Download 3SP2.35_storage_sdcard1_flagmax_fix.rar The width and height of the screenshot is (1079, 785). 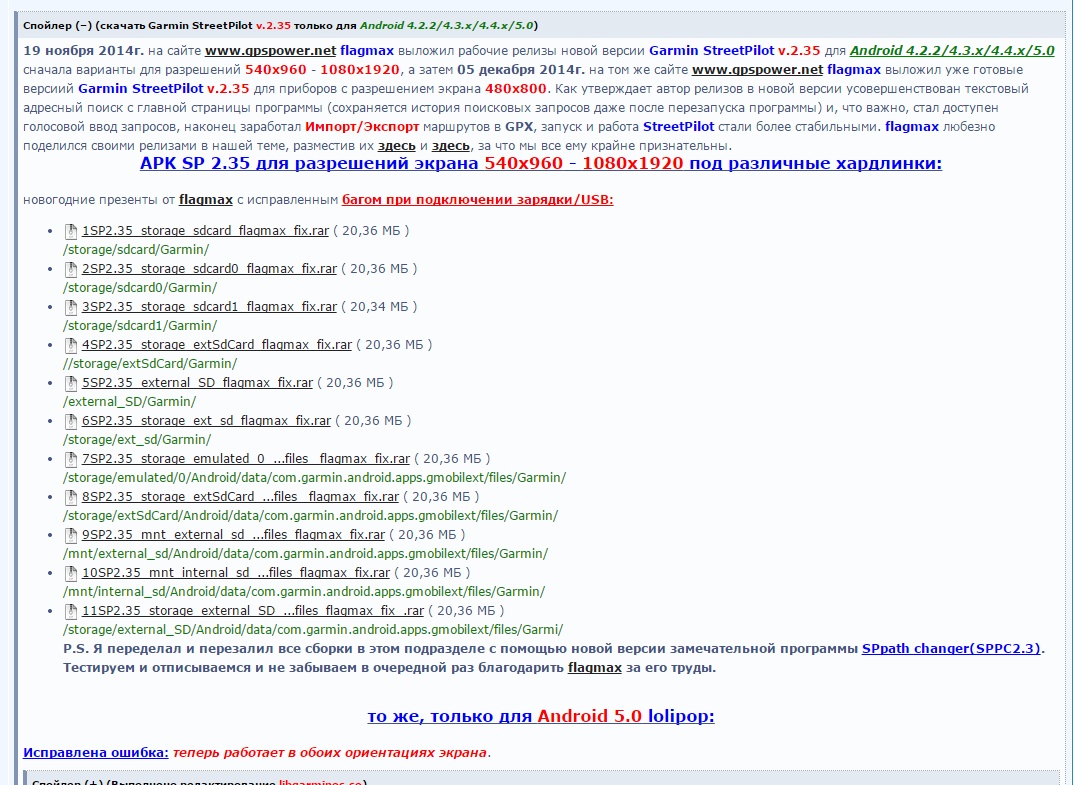pos(209,306)
